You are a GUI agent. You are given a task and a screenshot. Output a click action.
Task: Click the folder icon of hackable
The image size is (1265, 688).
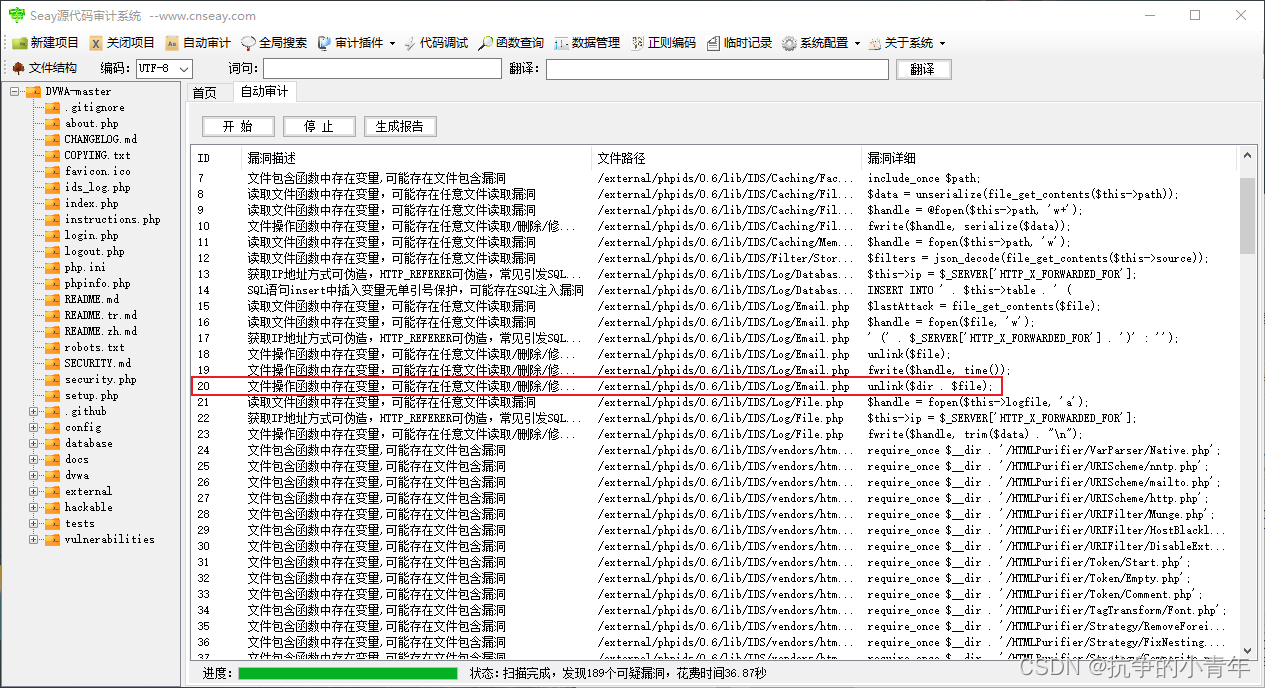pyautogui.click(x=52, y=507)
